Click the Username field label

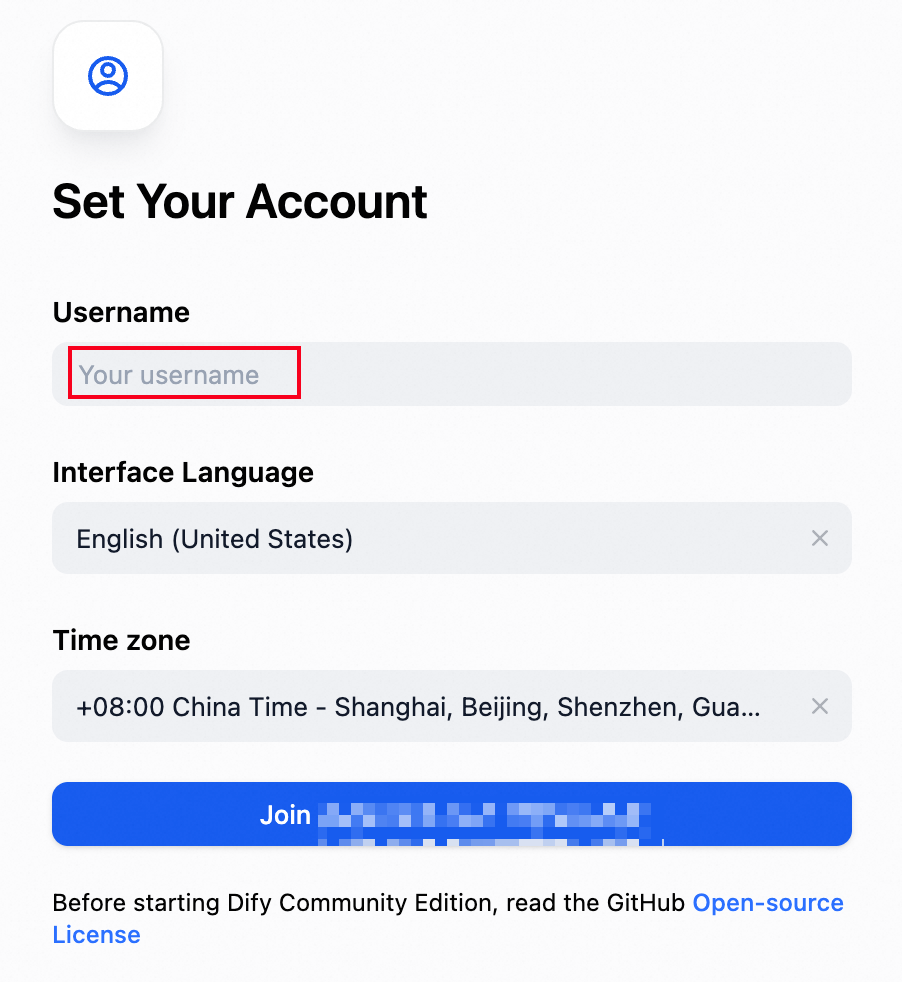coord(121,312)
